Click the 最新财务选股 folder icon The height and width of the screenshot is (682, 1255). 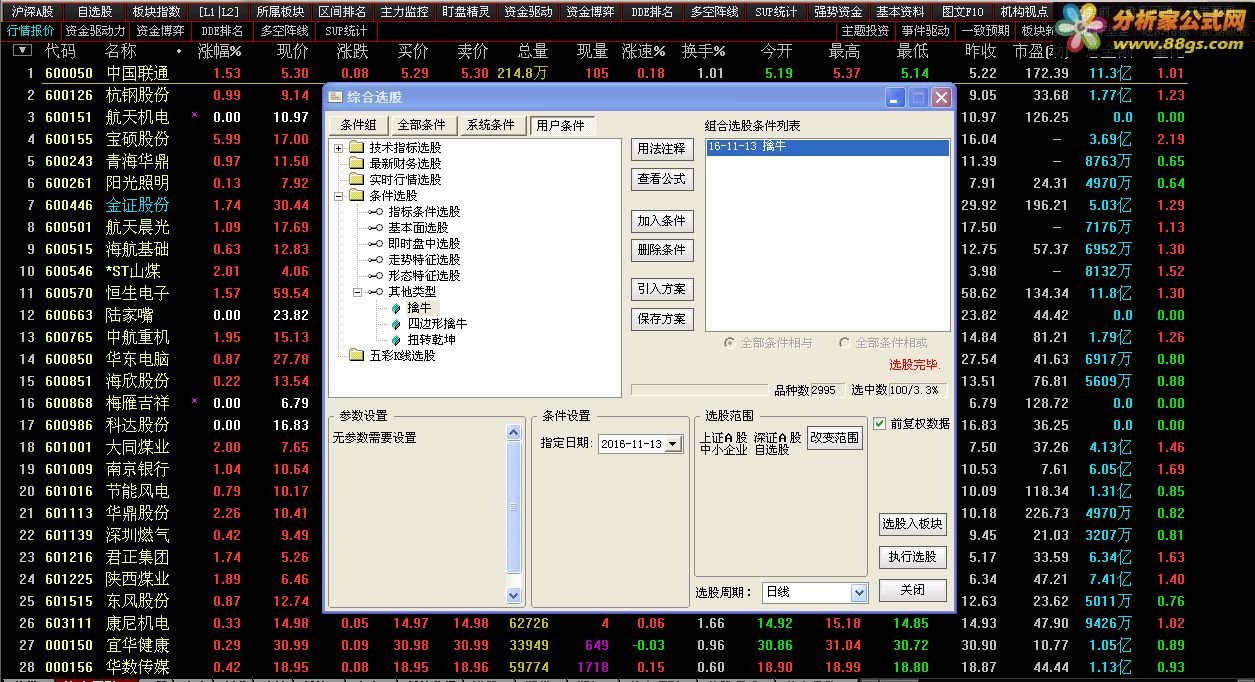(x=357, y=164)
